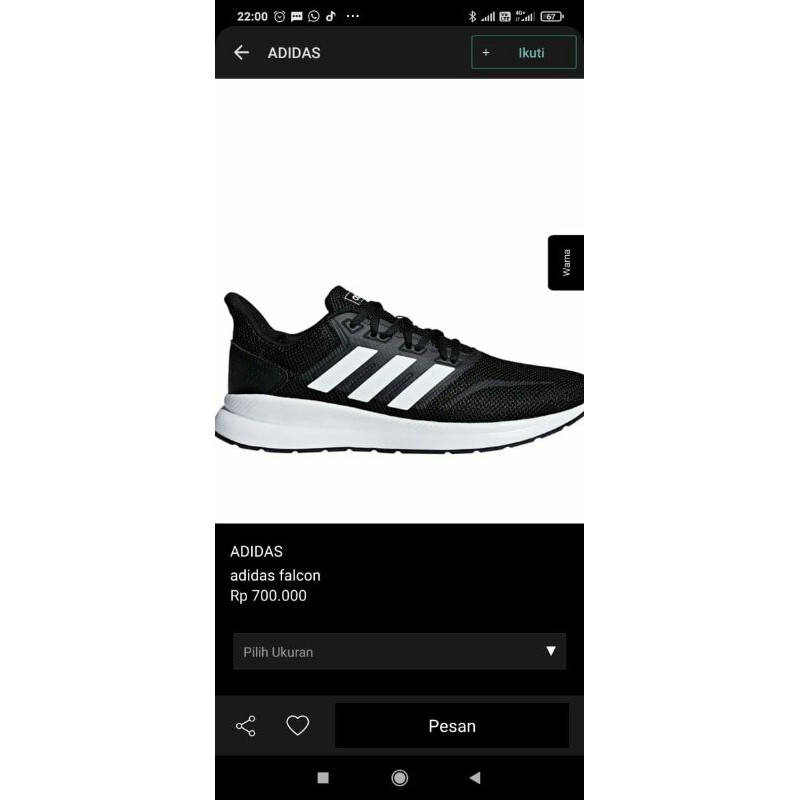Tap the Bluetooth status icon
The image size is (800, 800).
click(472, 17)
